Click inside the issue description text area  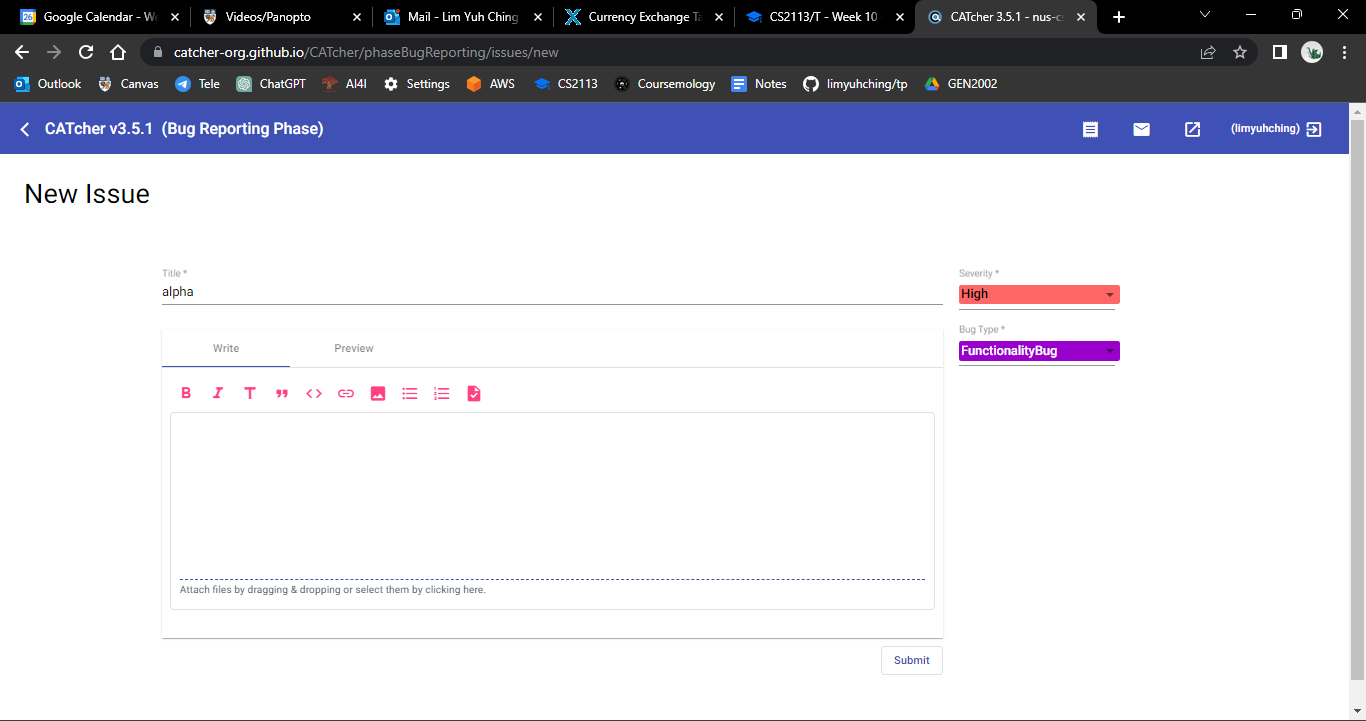point(552,495)
